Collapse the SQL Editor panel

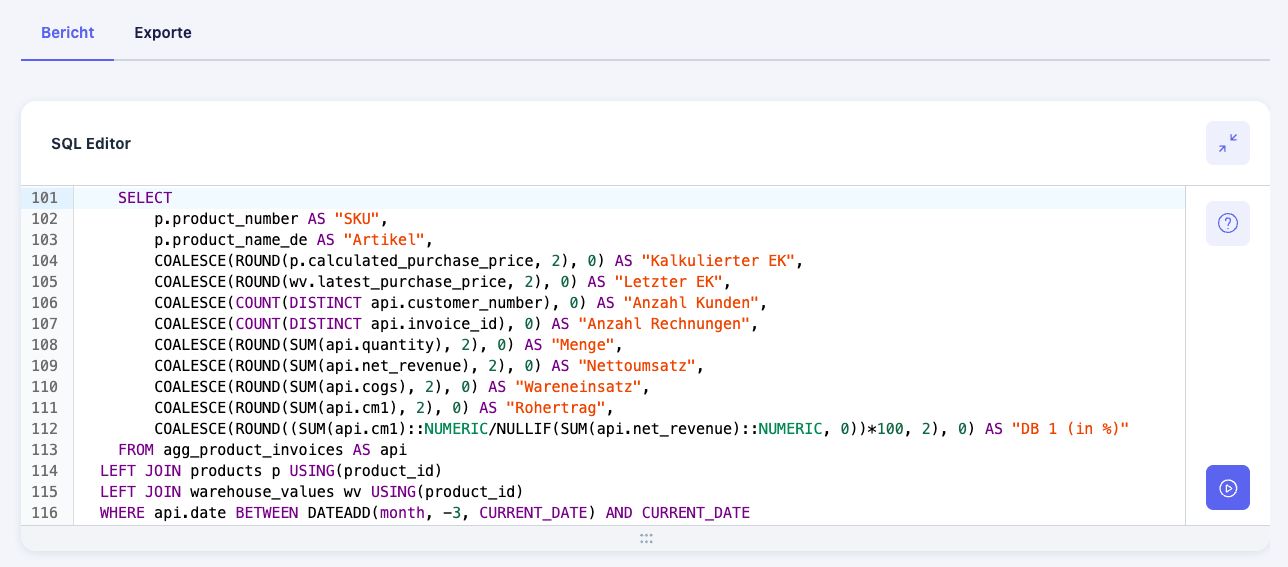point(1227,143)
